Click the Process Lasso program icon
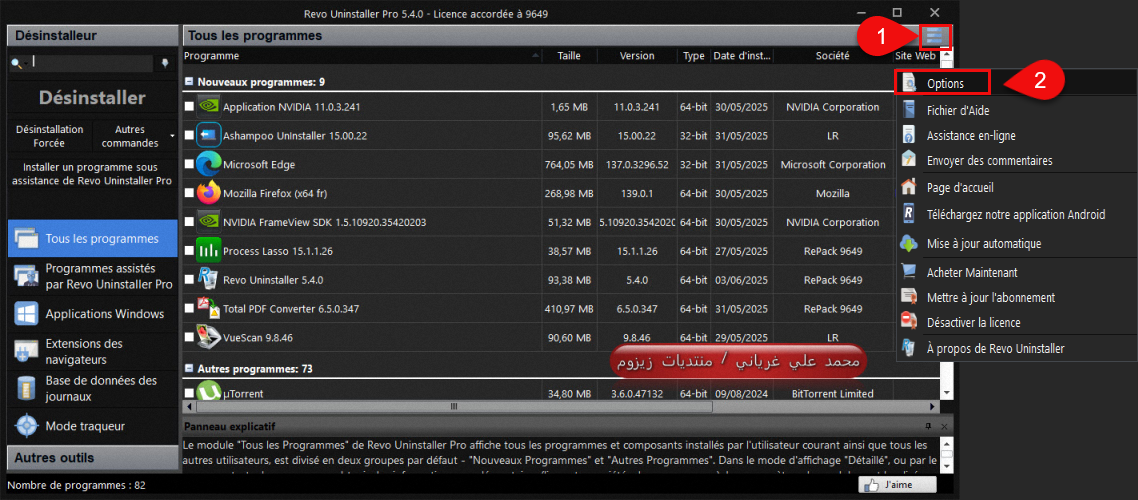This screenshot has width=1138, height=500. (x=209, y=251)
